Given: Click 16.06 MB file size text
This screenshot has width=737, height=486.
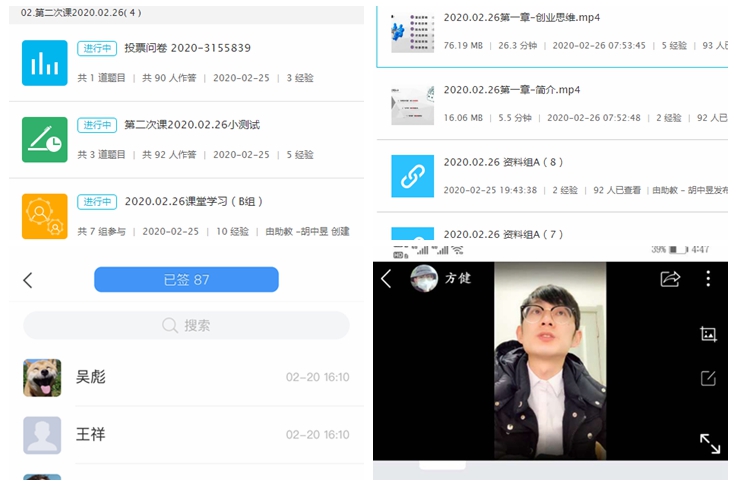Looking at the screenshot, I should click(463, 118).
